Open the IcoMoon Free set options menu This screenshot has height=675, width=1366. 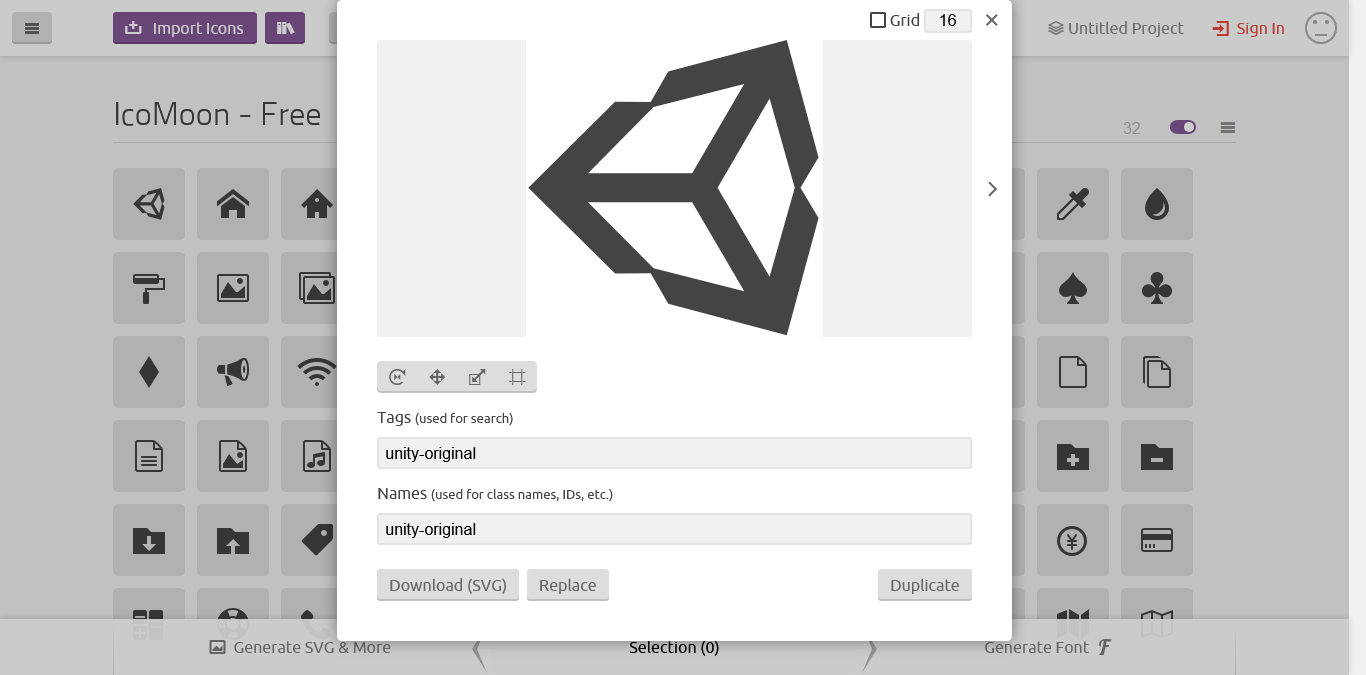1228,127
